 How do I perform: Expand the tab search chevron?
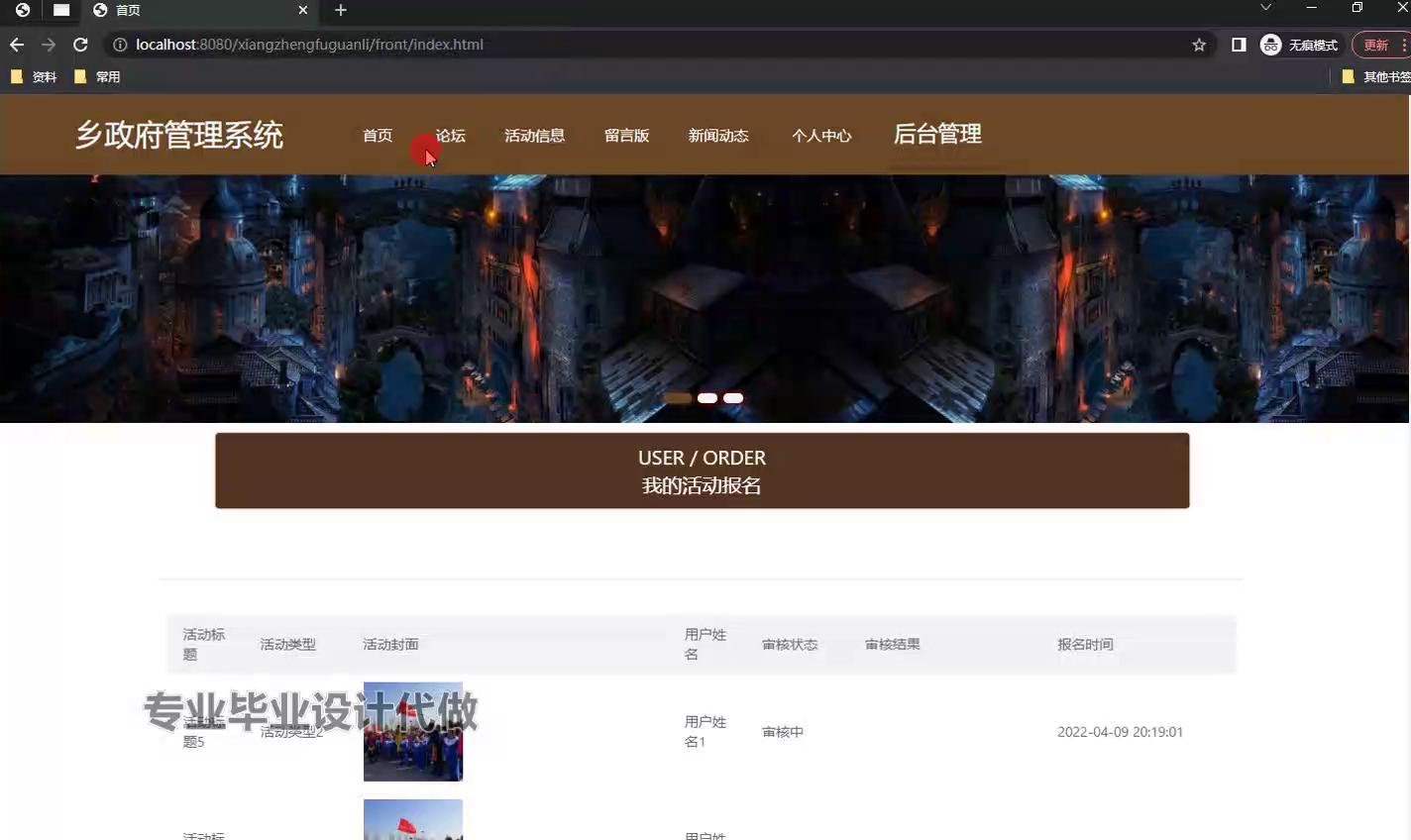1265,8
